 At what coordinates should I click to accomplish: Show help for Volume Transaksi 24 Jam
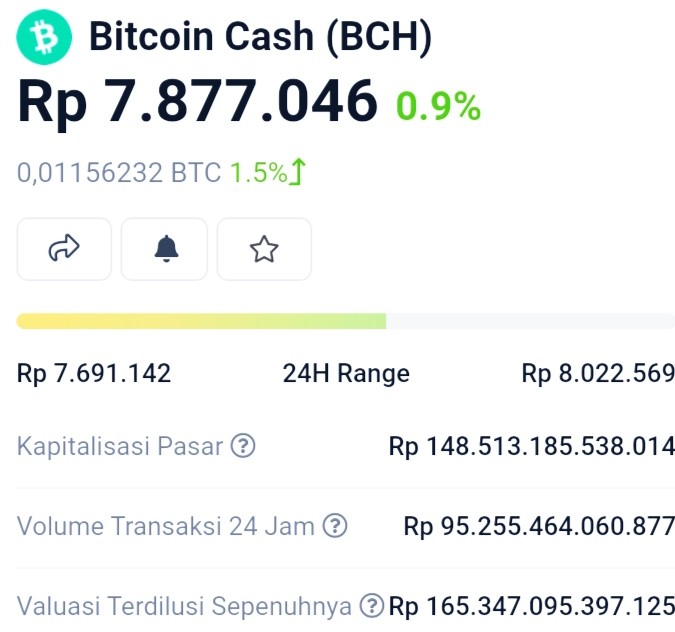point(335,526)
